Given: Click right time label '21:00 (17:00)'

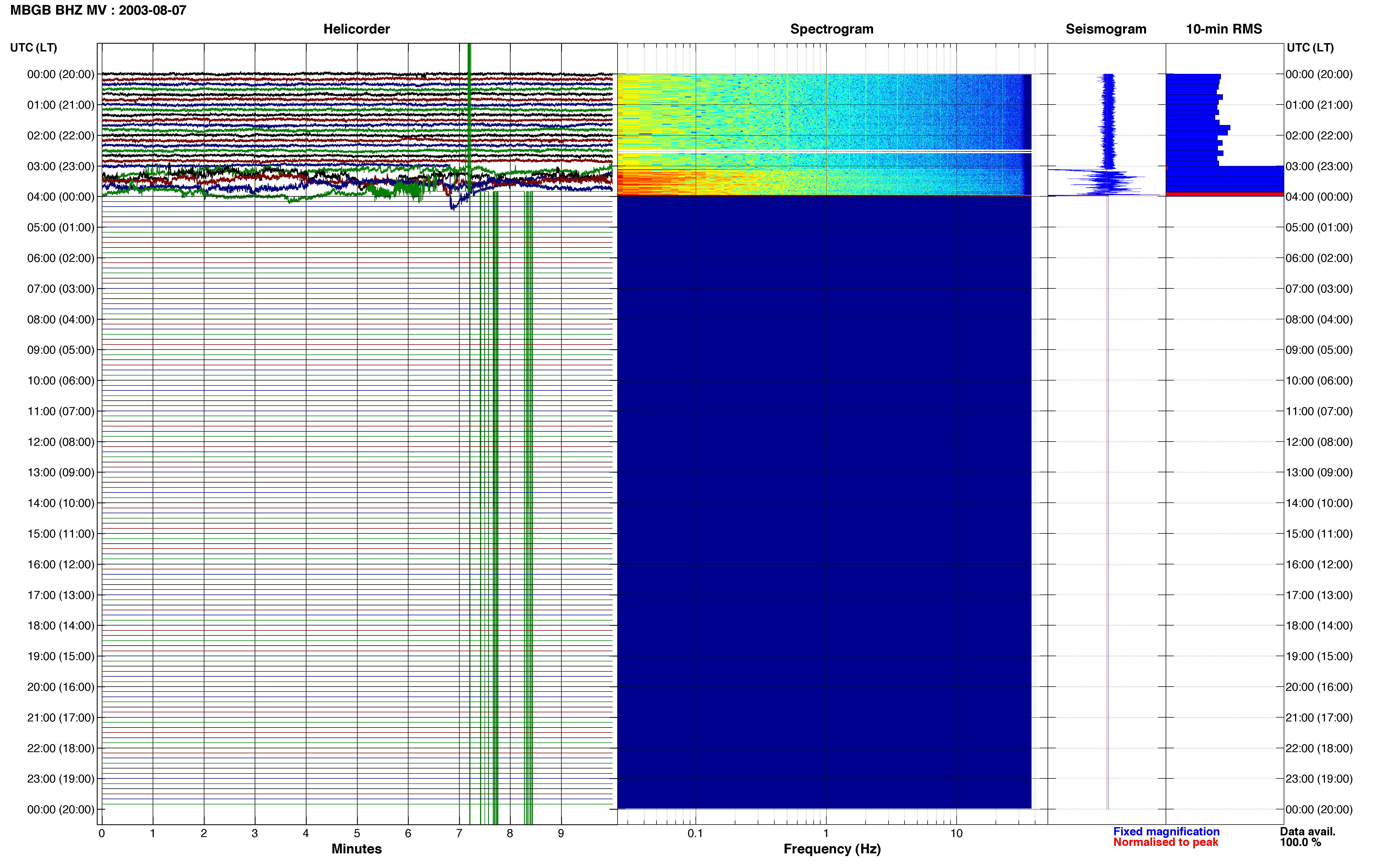Looking at the screenshot, I should pyautogui.click(x=1319, y=718).
